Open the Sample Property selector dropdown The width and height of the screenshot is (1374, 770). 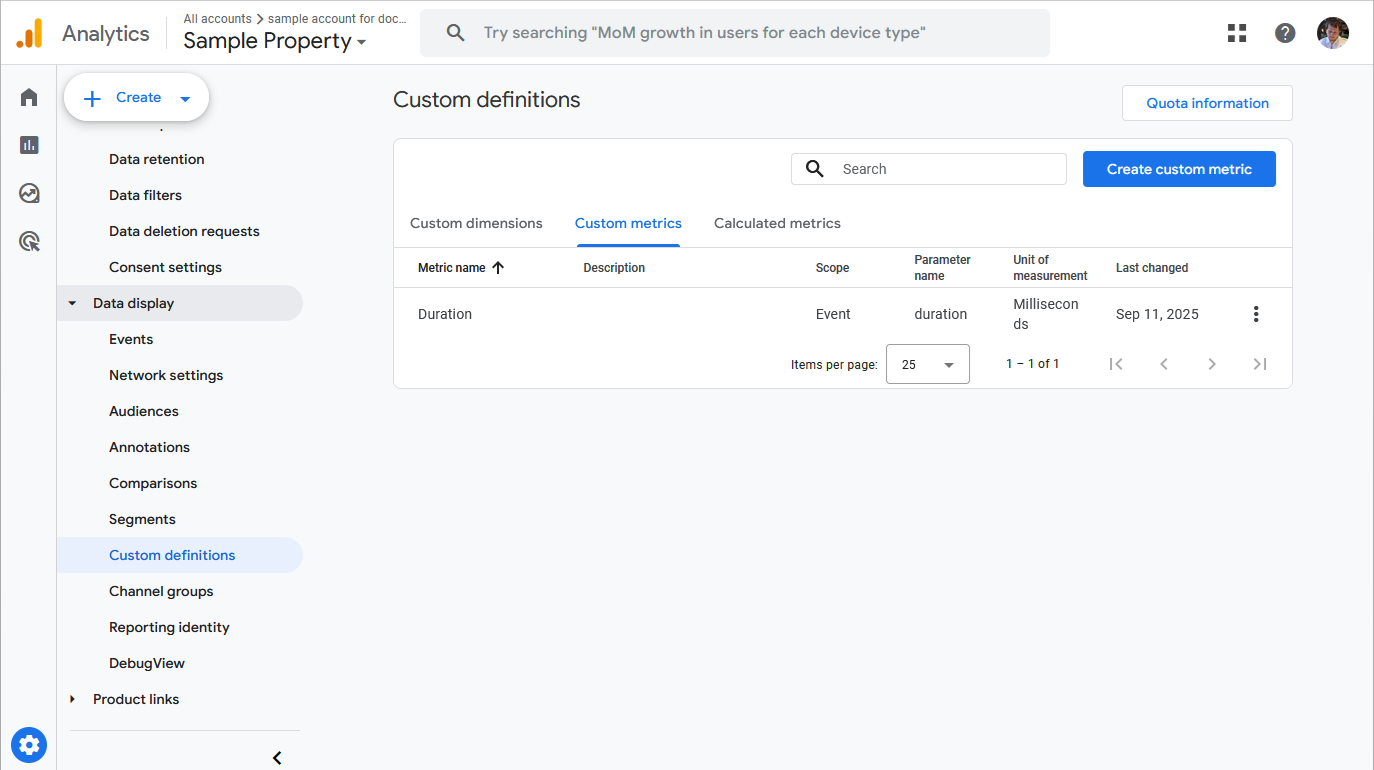[x=275, y=41]
